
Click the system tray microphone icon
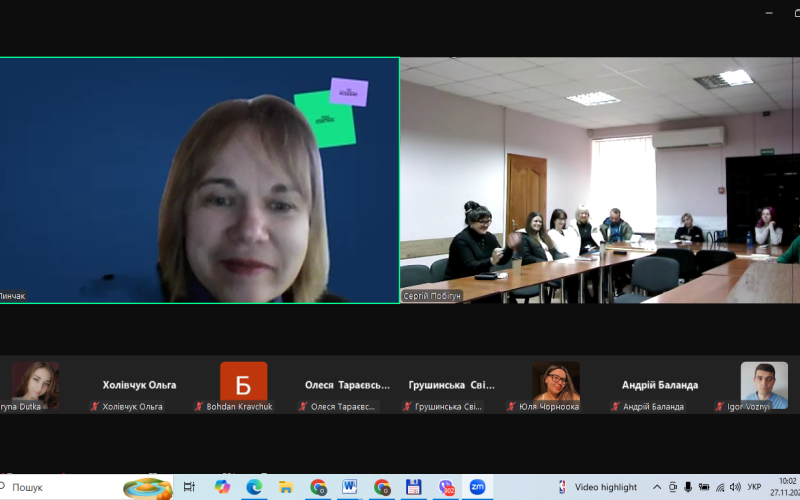[x=688, y=487]
